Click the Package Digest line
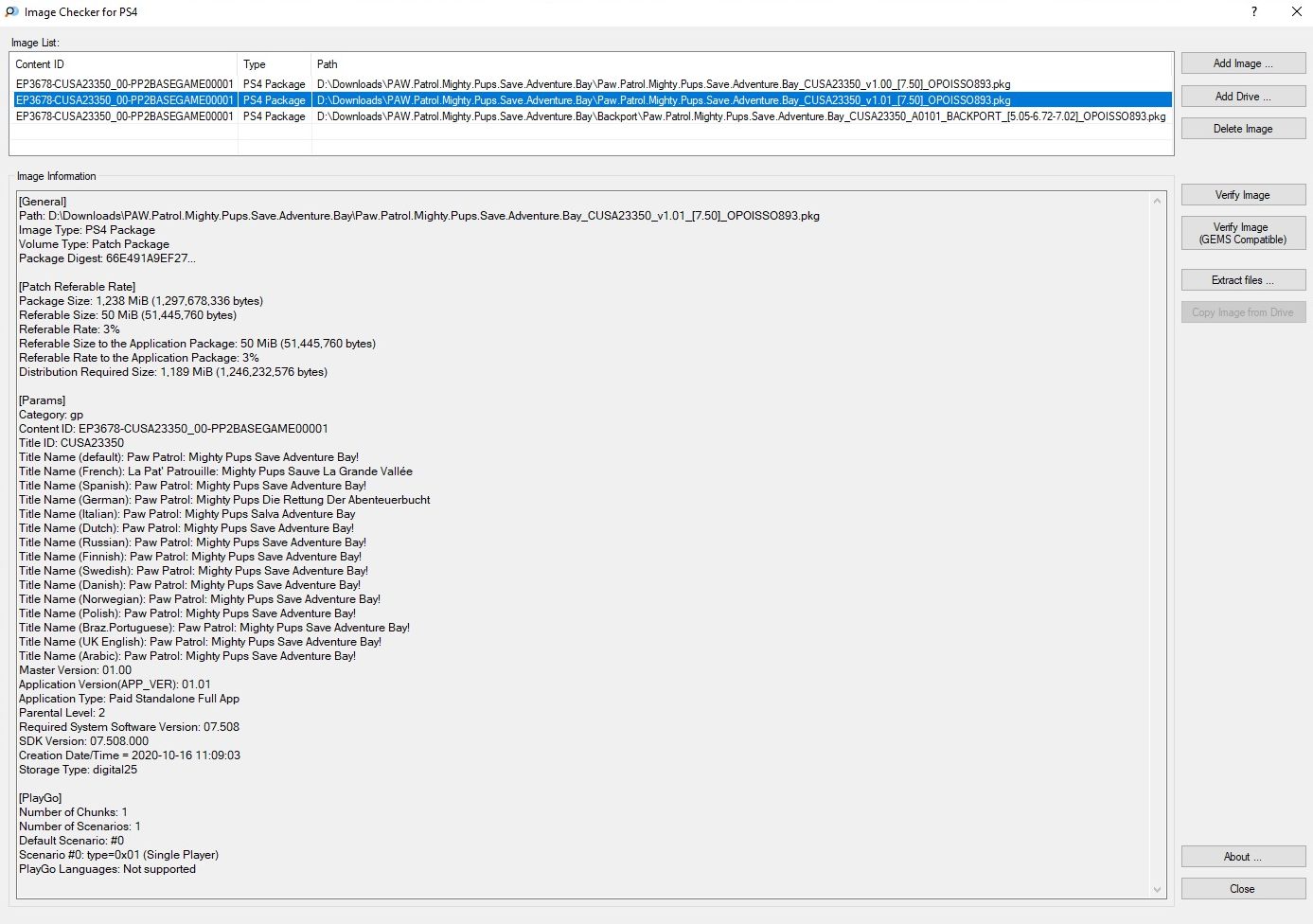Viewport: 1313px width, 924px height. click(107, 258)
